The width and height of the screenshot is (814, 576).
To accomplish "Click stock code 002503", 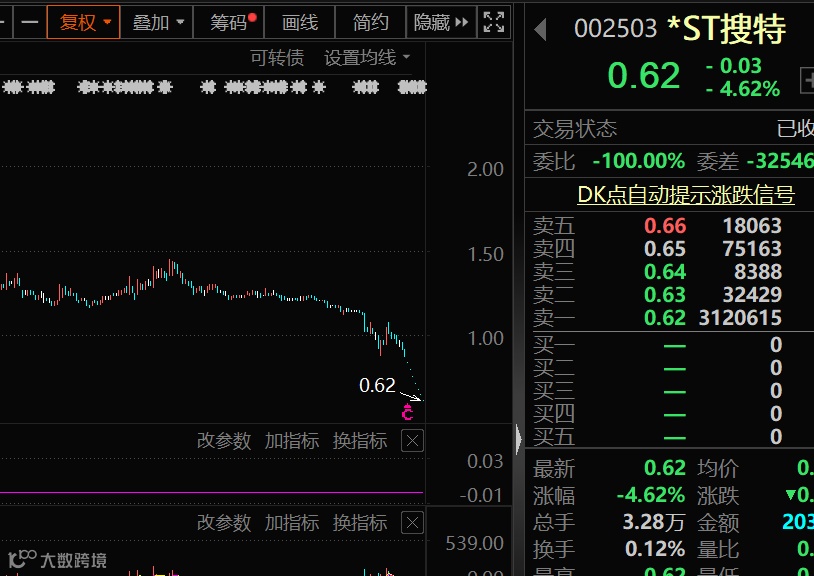I will 615,29.
